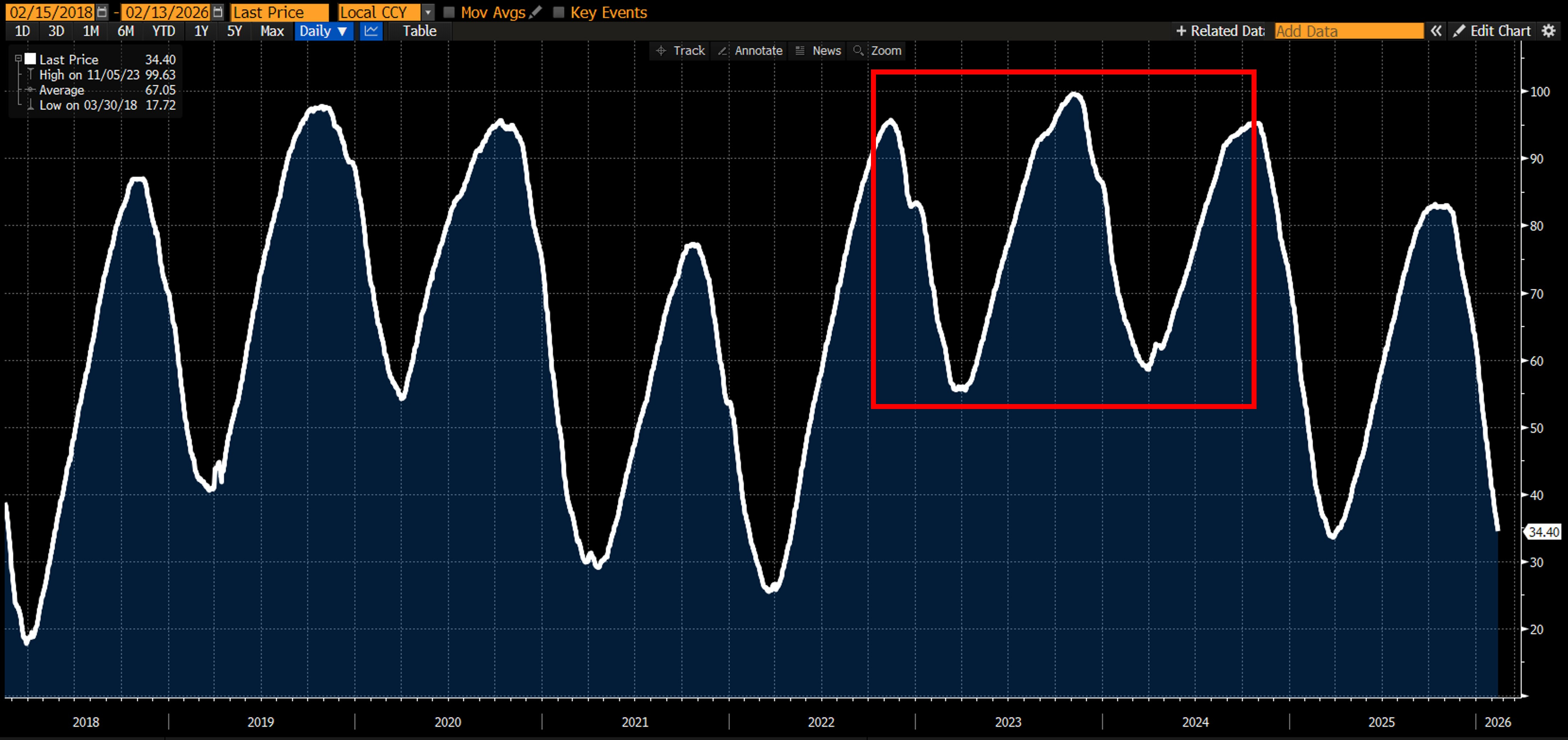Switch to the Table view tab
The width and height of the screenshot is (1568, 740).
pos(419,31)
